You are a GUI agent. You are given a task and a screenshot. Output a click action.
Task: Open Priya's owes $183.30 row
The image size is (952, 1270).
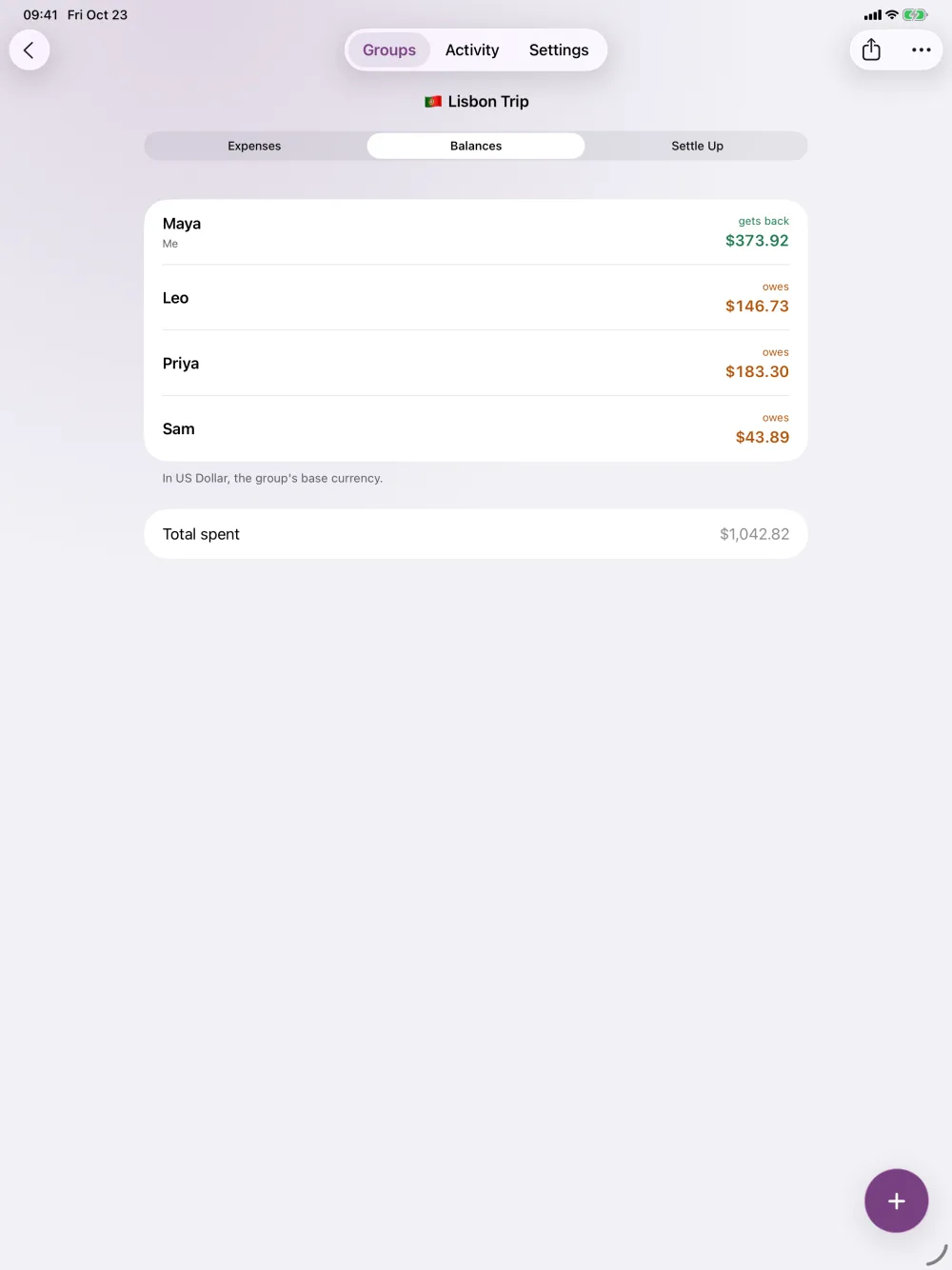tap(476, 364)
